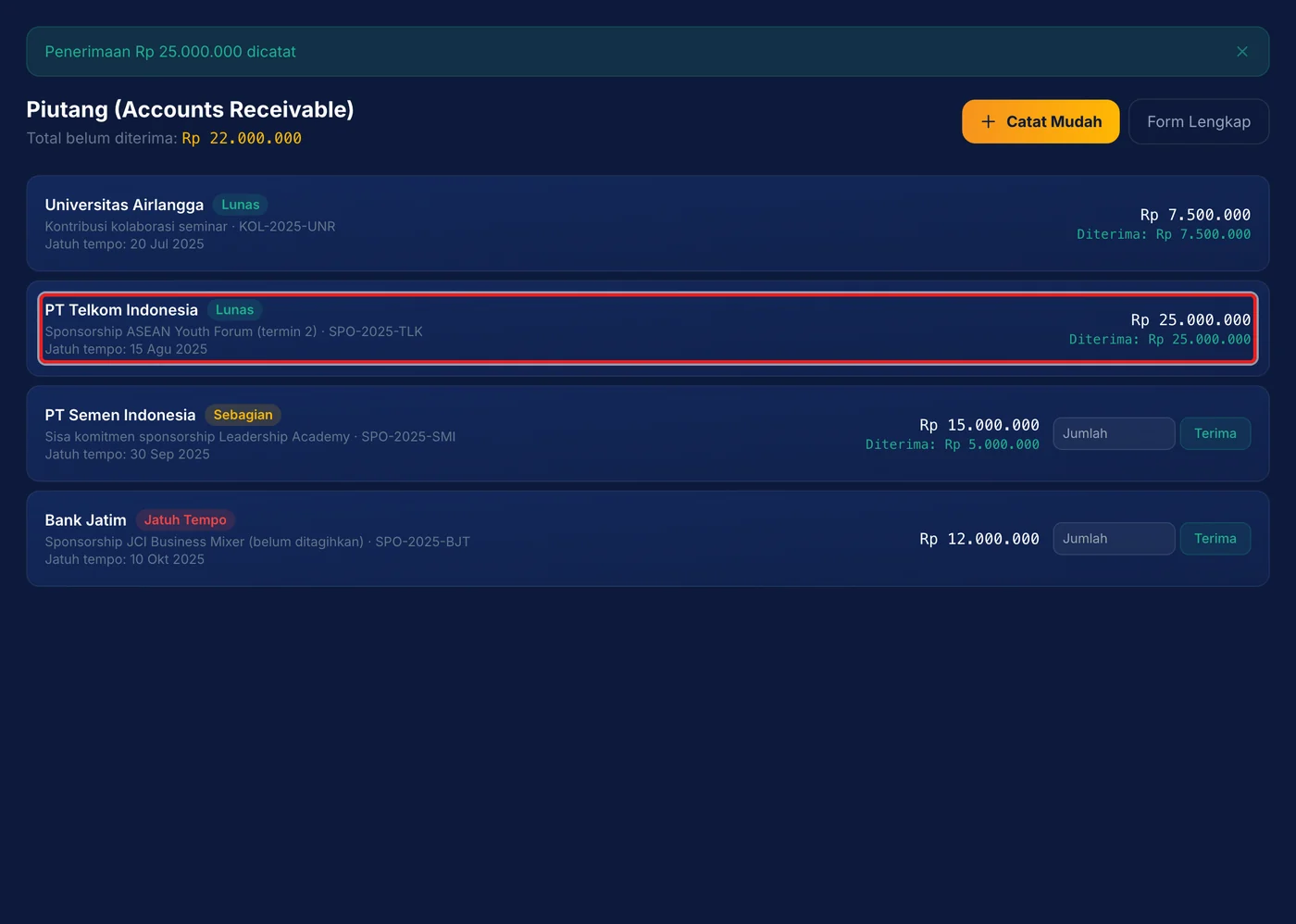Dismiss the Penerimaan notification with X icon
The width and height of the screenshot is (1296, 924).
coord(1242,52)
